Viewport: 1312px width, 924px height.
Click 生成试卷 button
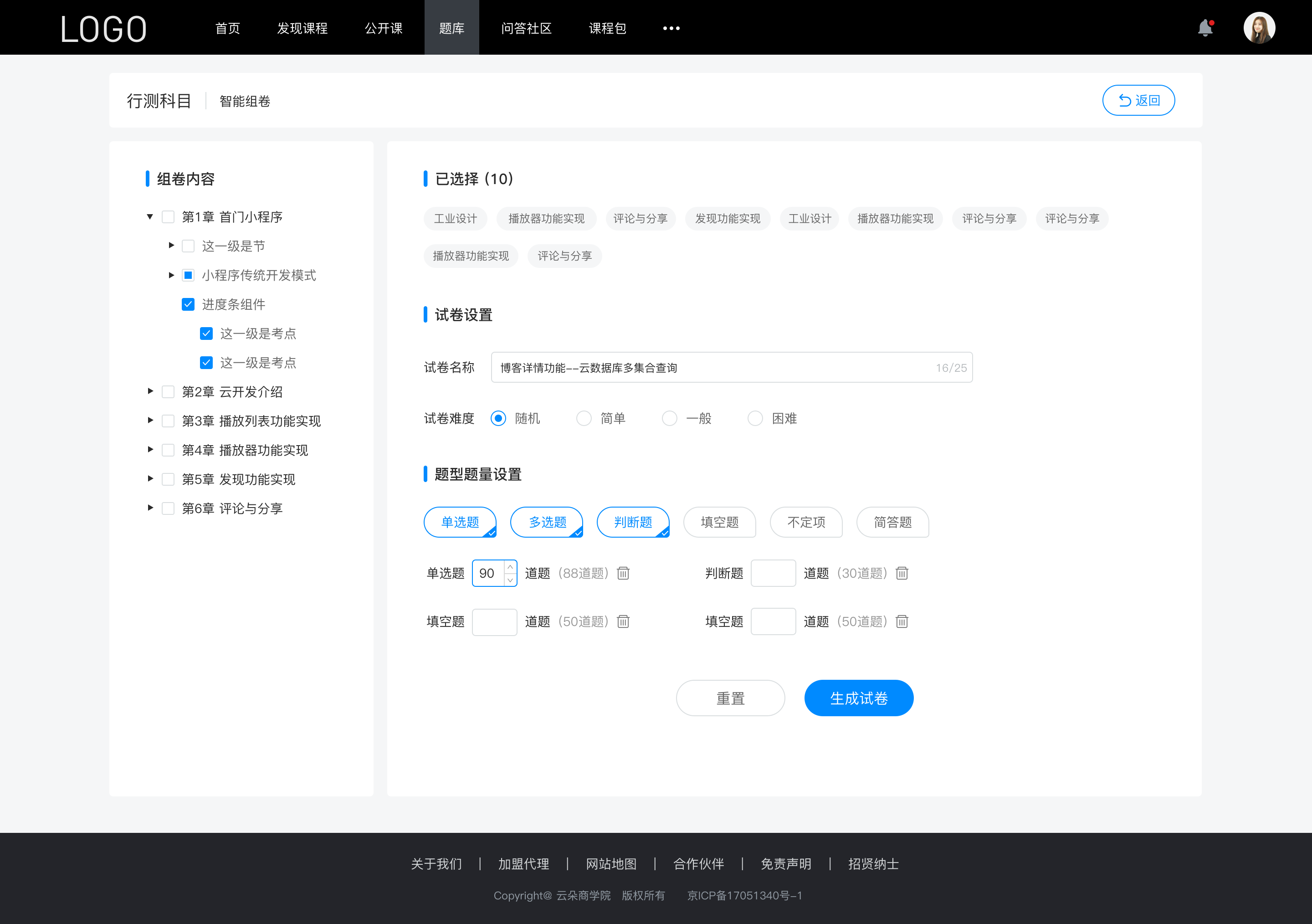click(x=858, y=698)
